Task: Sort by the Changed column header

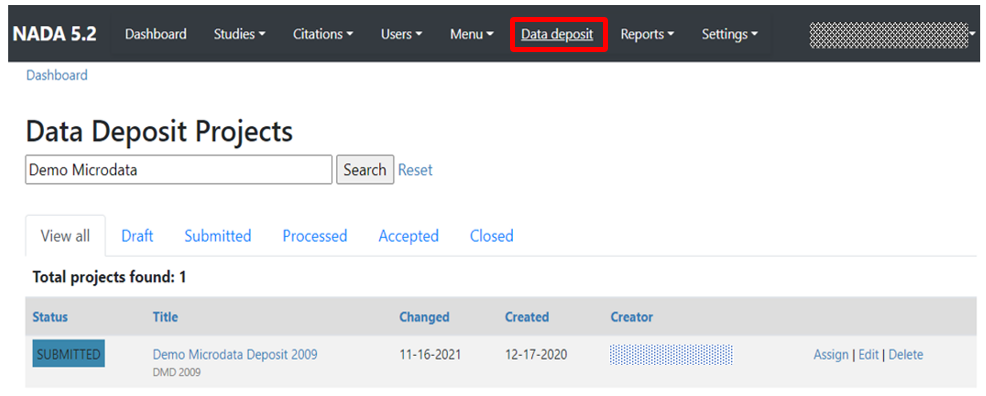Action: pyautogui.click(x=424, y=317)
